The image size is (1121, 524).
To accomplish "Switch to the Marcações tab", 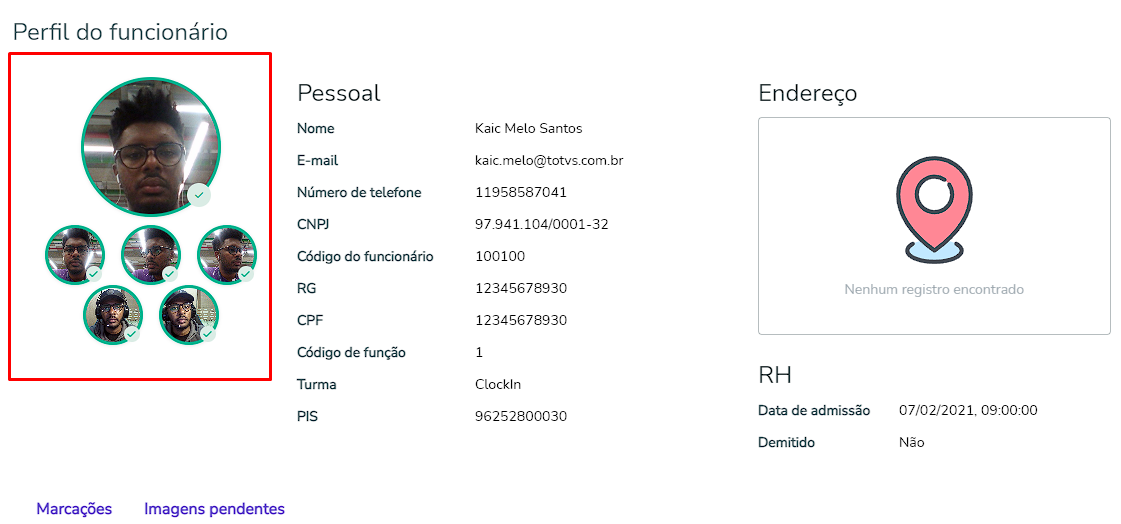I will click(x=74, y=509).
